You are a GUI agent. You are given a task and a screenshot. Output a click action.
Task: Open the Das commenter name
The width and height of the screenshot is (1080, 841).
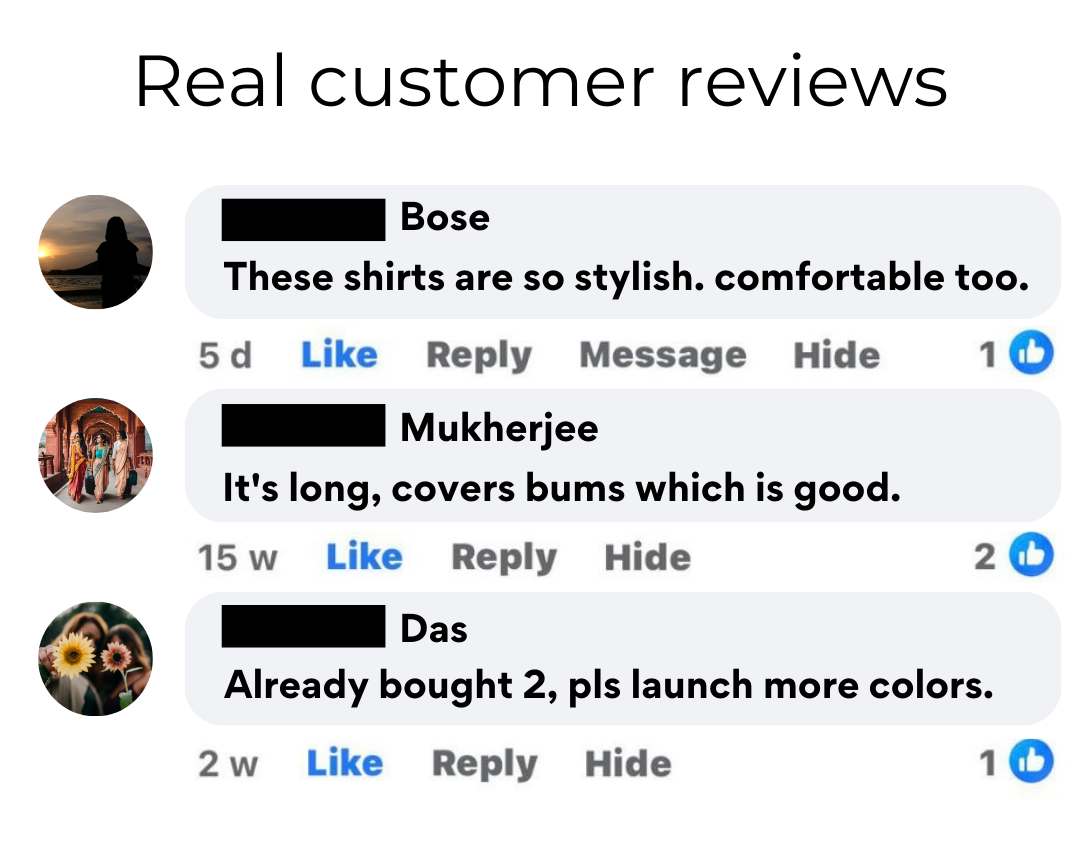click(434, 629)
